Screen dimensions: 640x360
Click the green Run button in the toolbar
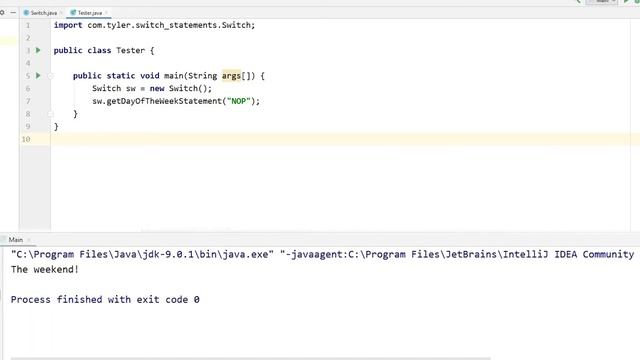coord(626,2)
